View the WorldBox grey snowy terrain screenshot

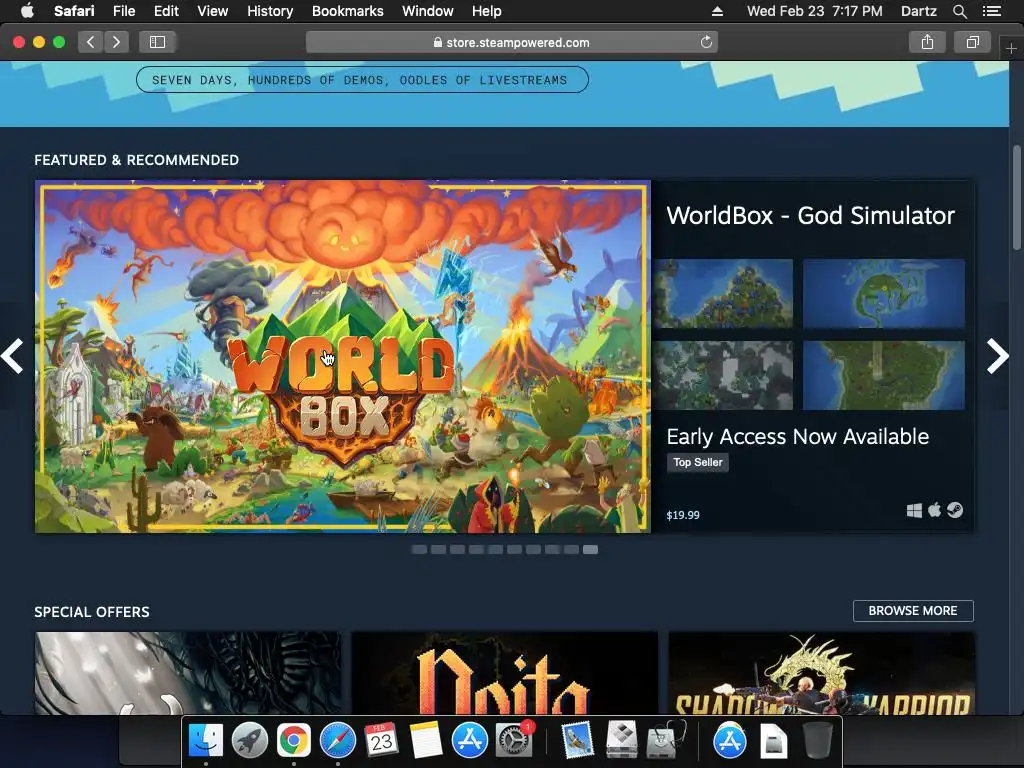tap(723, 376)
